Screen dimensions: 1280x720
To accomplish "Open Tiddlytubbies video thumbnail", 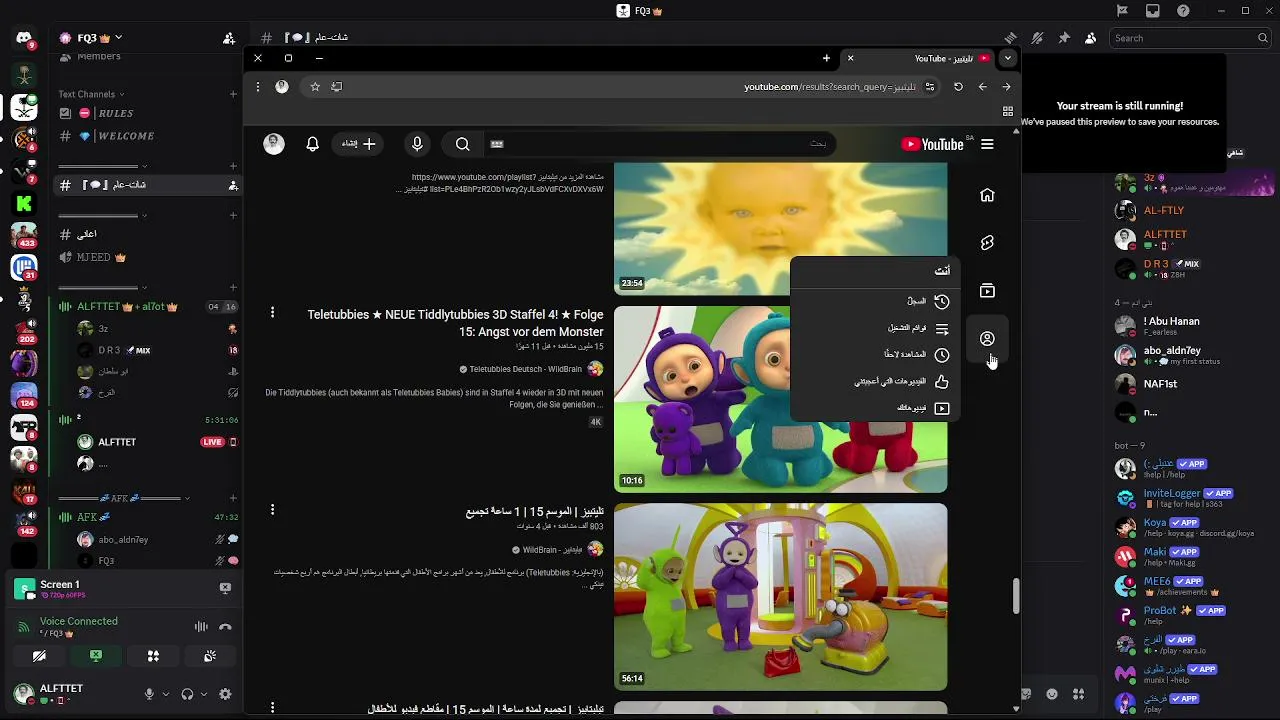I will tap(780, 399).
